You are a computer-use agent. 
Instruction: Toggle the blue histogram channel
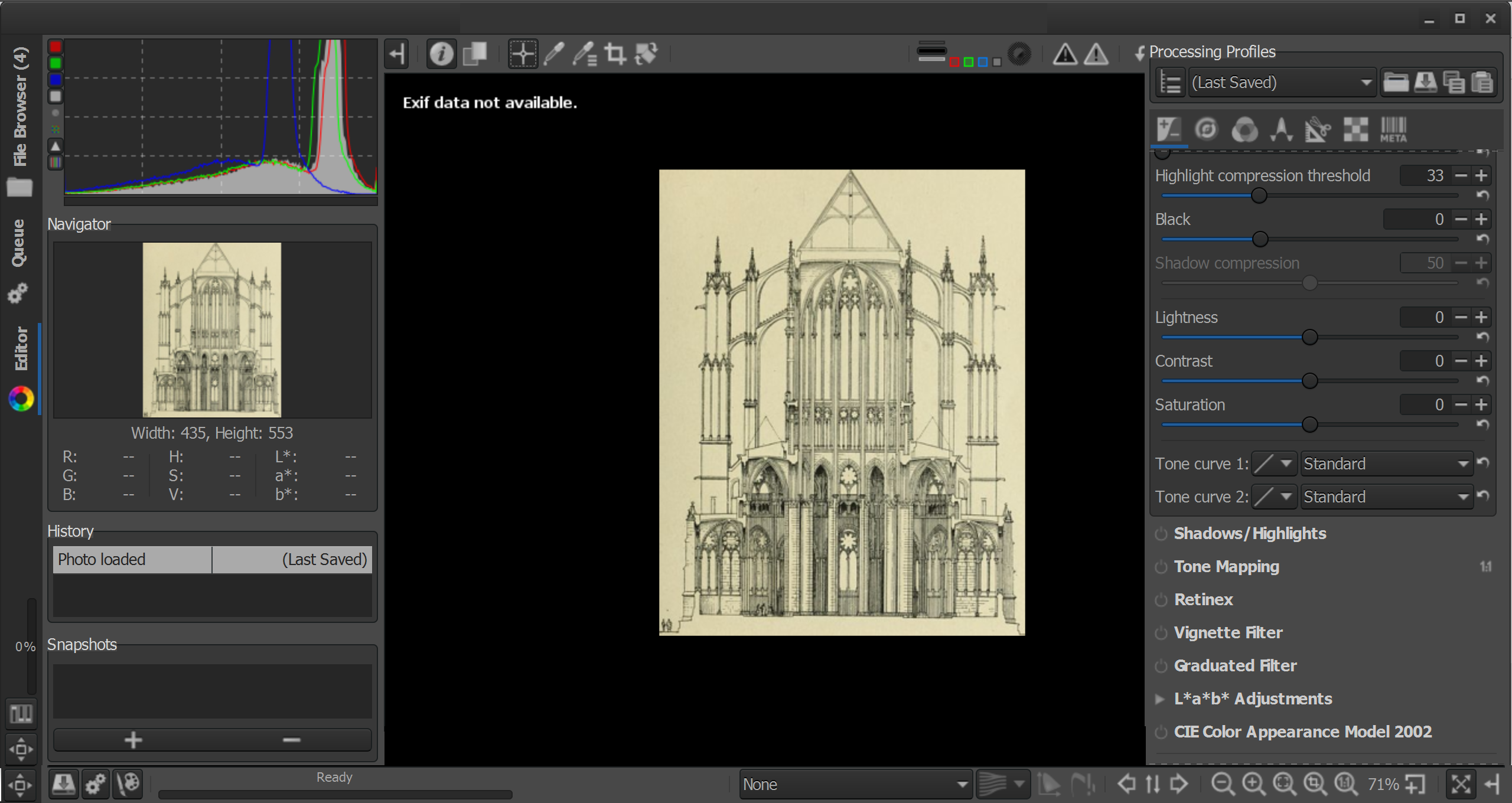[x=56, y=80]
